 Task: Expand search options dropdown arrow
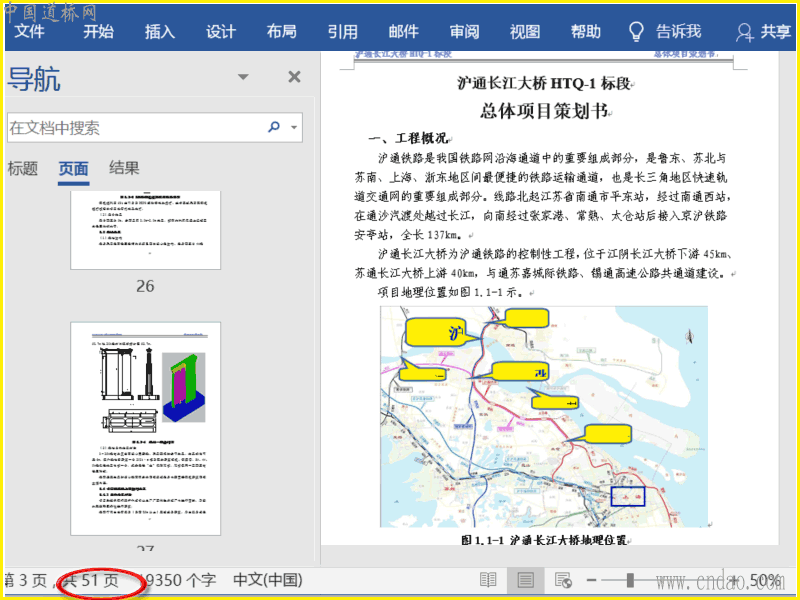pos(294,128)
